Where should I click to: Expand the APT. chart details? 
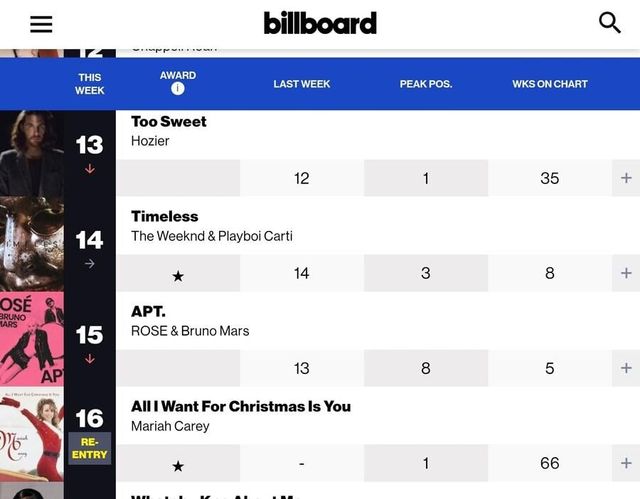(626, 368)
